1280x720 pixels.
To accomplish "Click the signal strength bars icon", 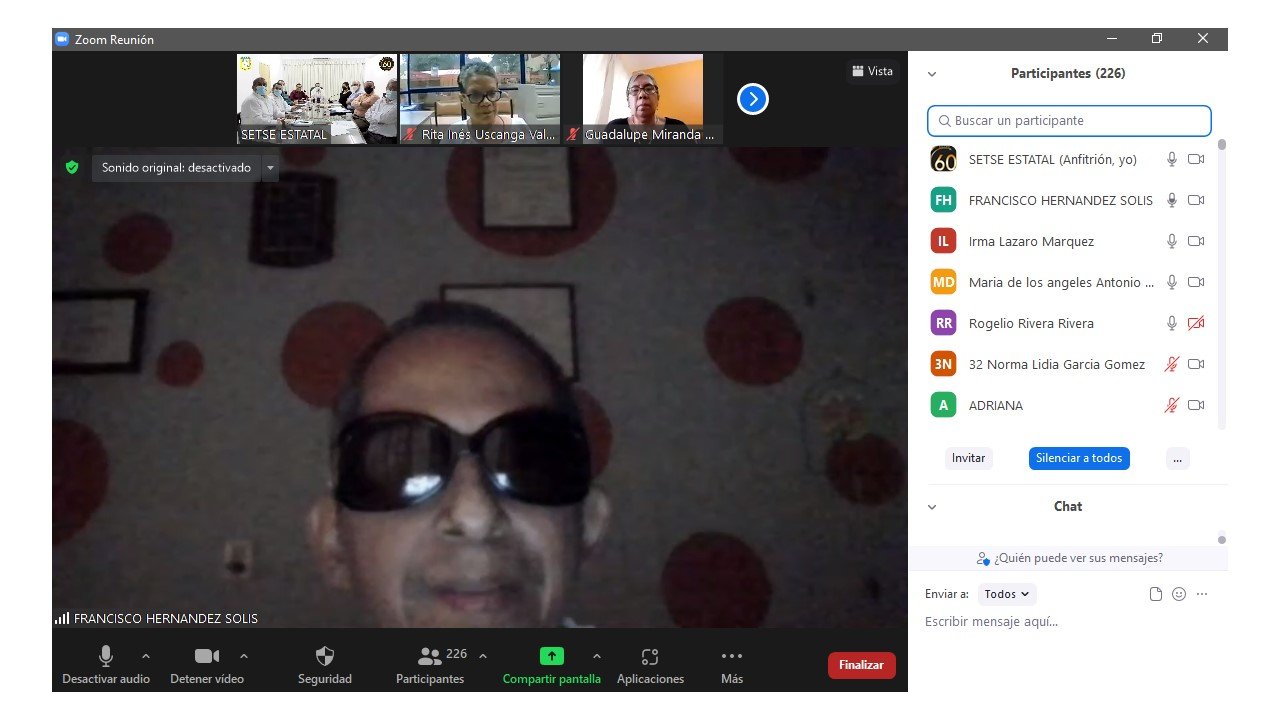I will click(x=62, y=618).
